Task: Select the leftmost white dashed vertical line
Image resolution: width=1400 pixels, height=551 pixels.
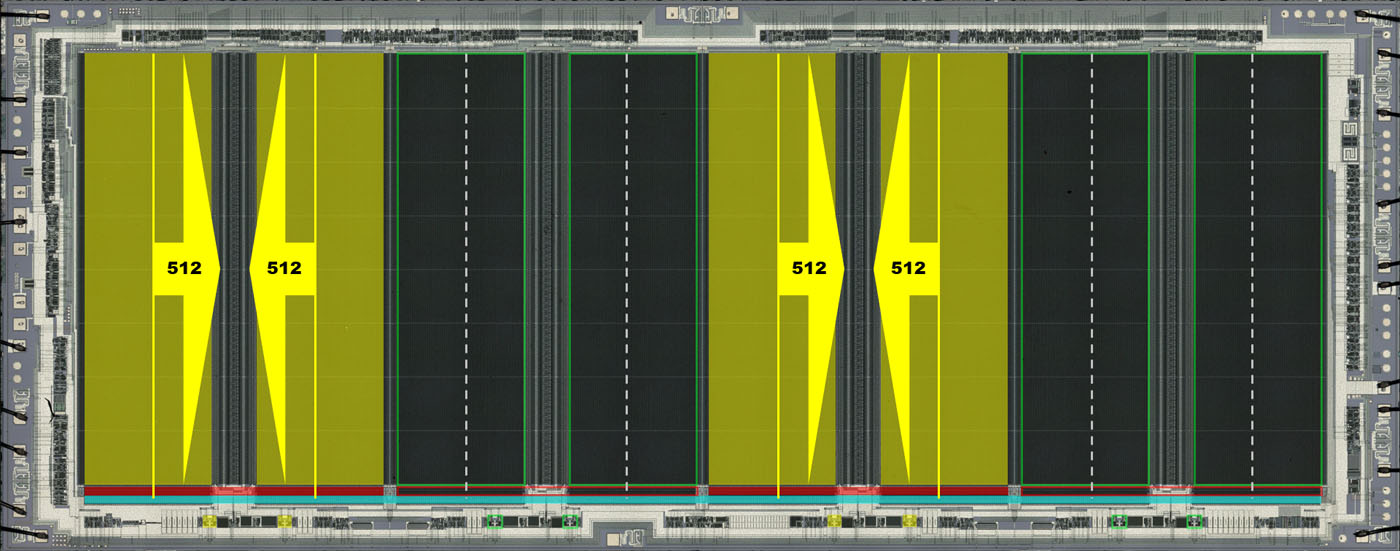Action: pyautogui.click(x=465, y=270)
